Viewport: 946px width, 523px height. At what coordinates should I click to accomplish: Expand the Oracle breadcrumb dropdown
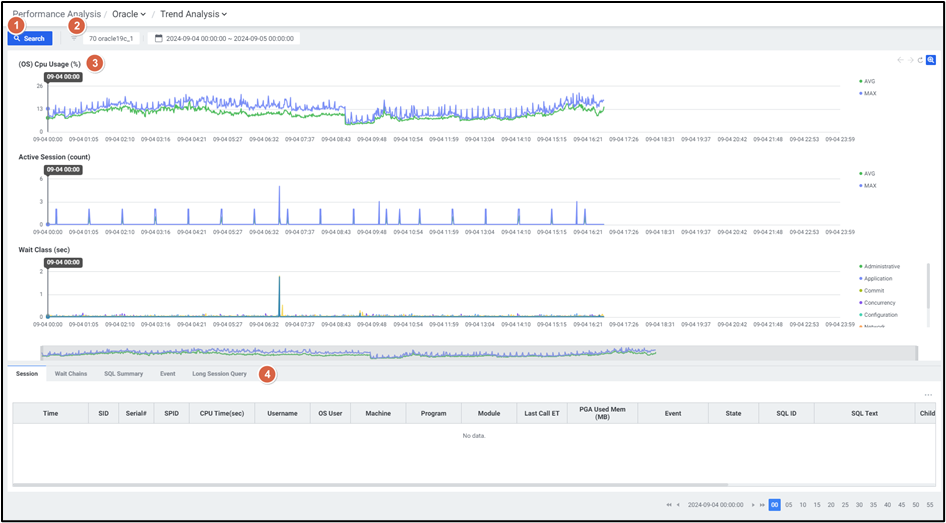point(130,14)
